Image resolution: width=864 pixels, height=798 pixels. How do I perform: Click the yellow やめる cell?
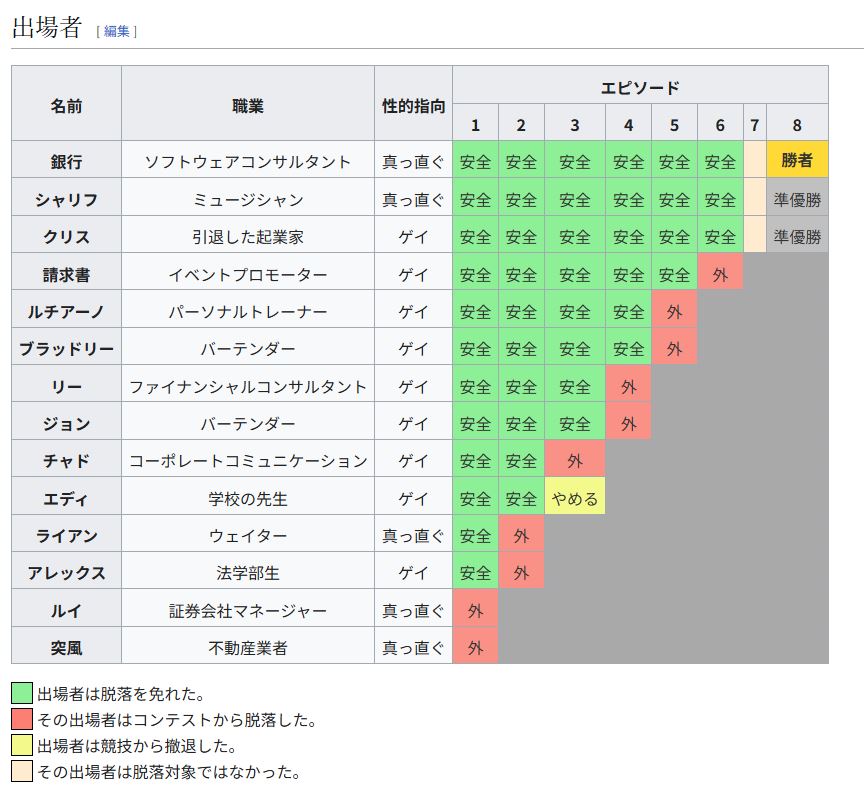click(574, 498)
